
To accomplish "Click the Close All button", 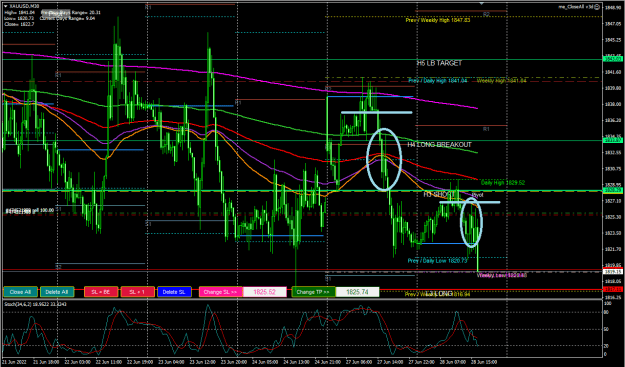I will (20, 292).
